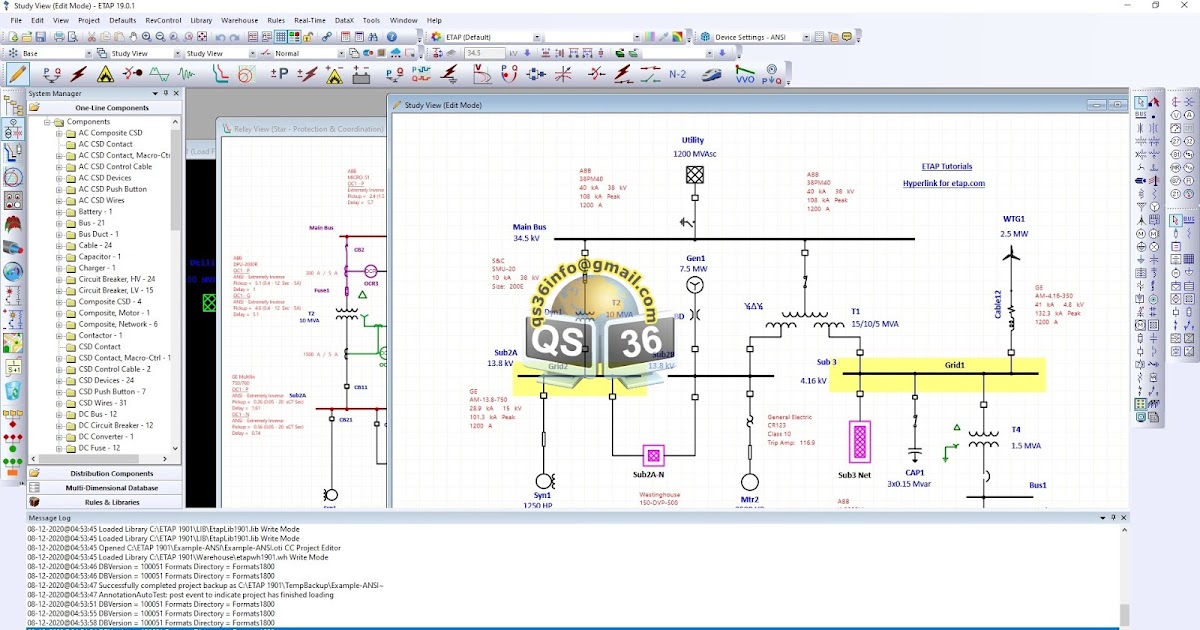The image size is (1200, 630).
Task: Open the N-2 contingency analysis mode
Action: point(677,74)
